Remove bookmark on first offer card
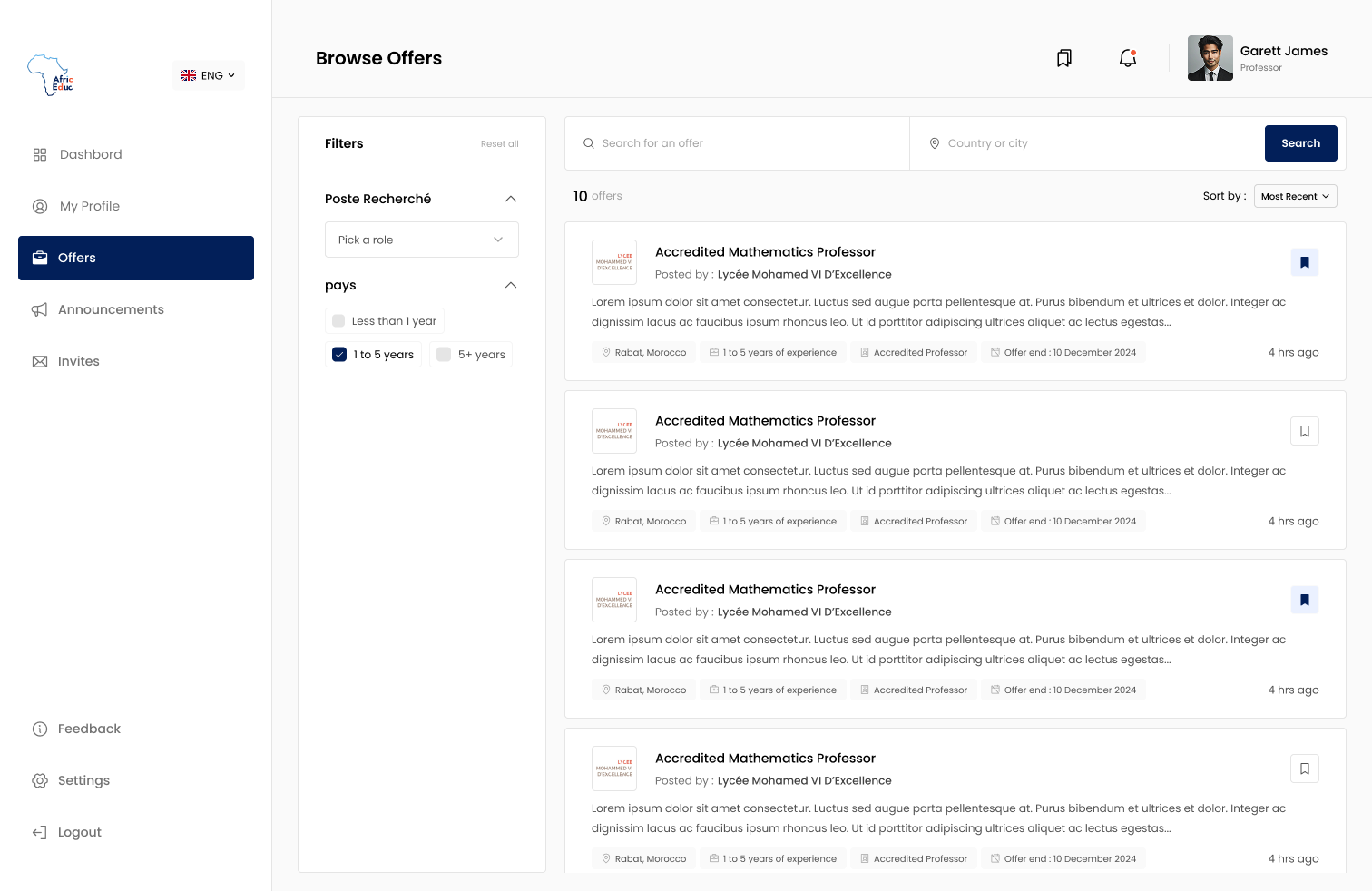Image resolution: width=1372 pixels, height=891 pixels. tap(1305, 262)
